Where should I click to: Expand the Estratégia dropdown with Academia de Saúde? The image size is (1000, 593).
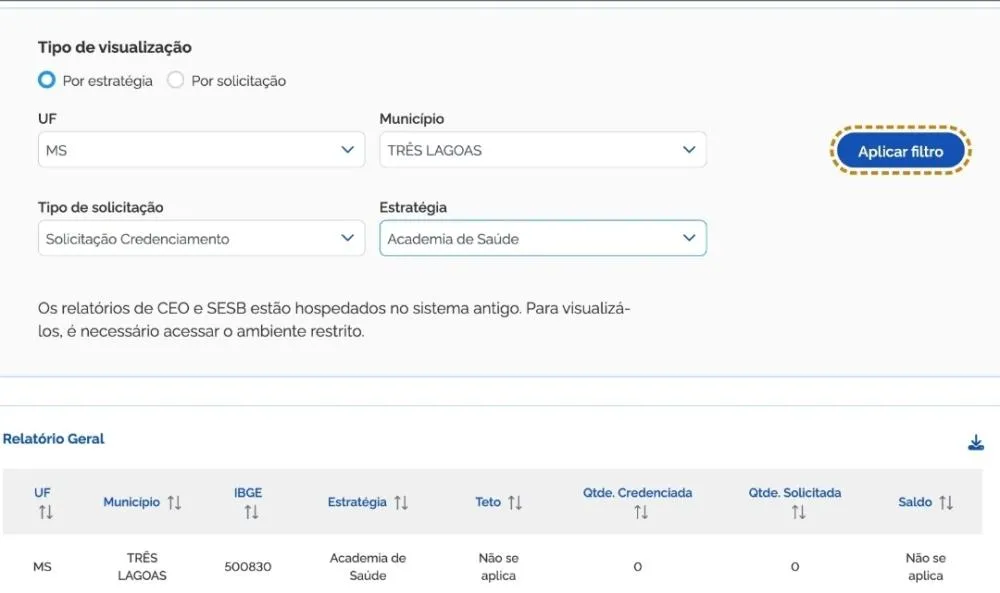[x=542, y=239]
